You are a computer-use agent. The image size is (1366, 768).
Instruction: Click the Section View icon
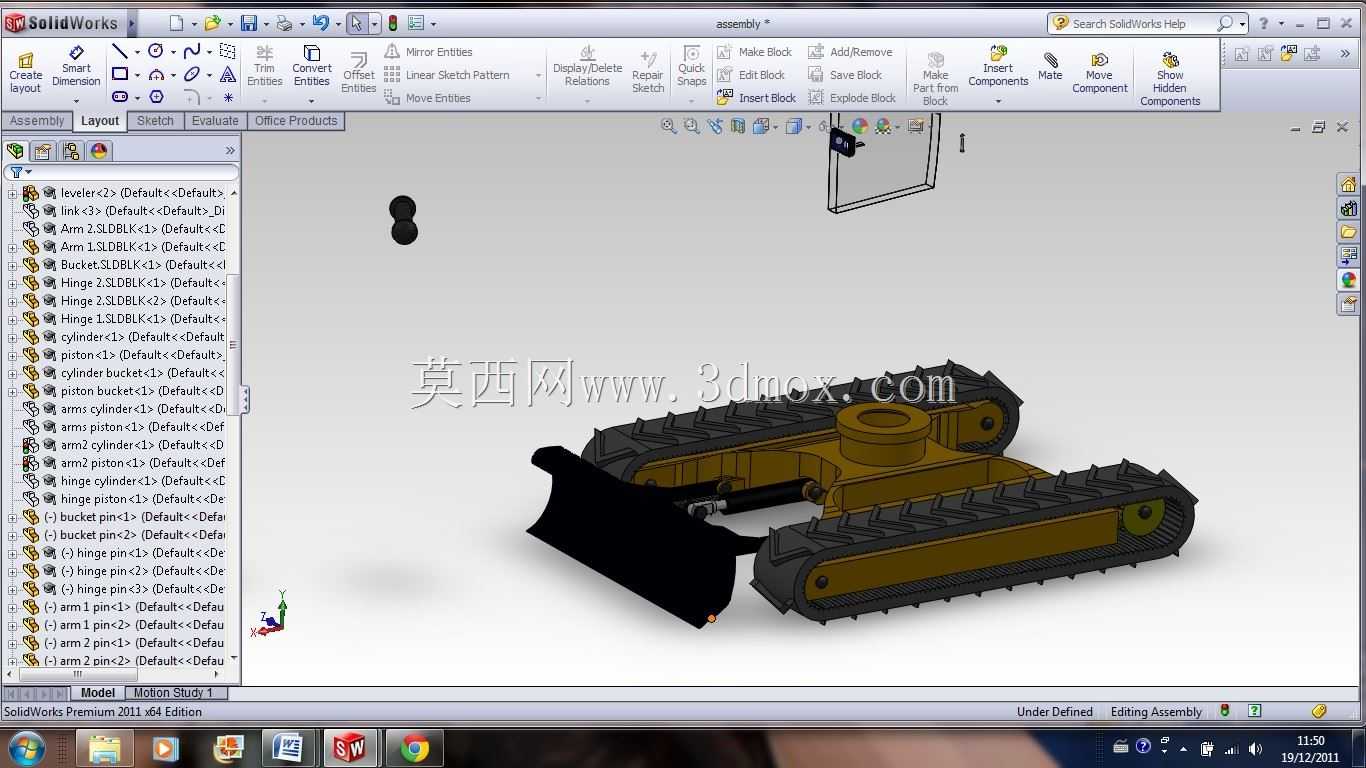[738, 126]
